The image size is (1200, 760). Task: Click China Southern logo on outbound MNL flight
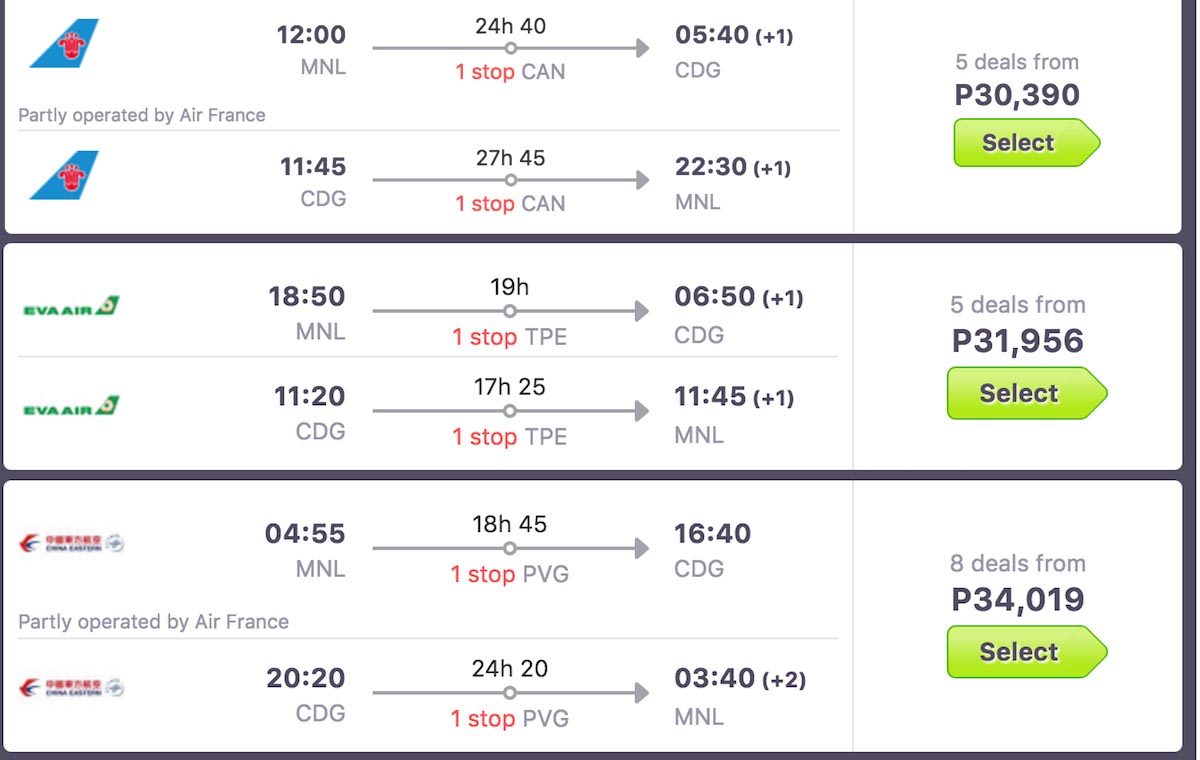[x=64, y=43]
